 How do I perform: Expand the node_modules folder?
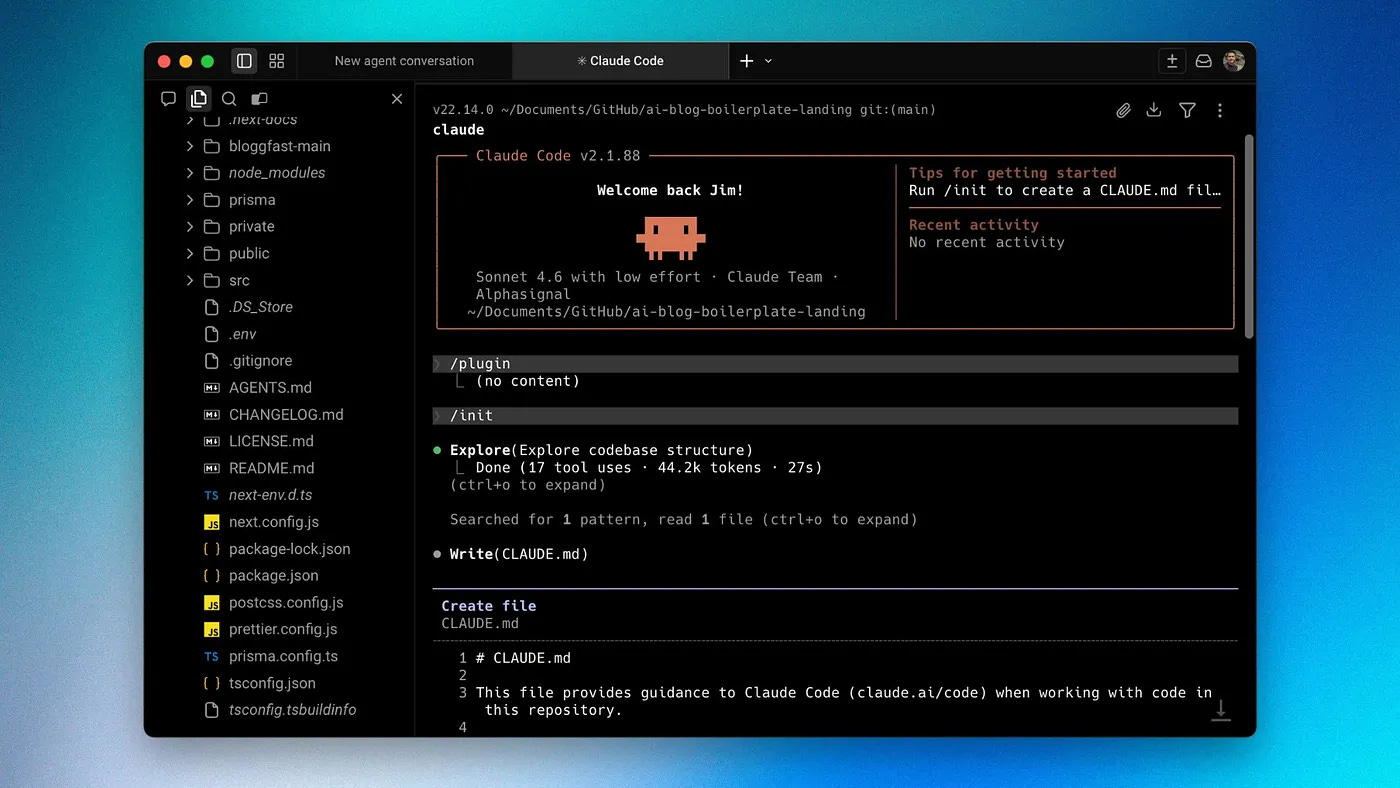tap(190, 173)
